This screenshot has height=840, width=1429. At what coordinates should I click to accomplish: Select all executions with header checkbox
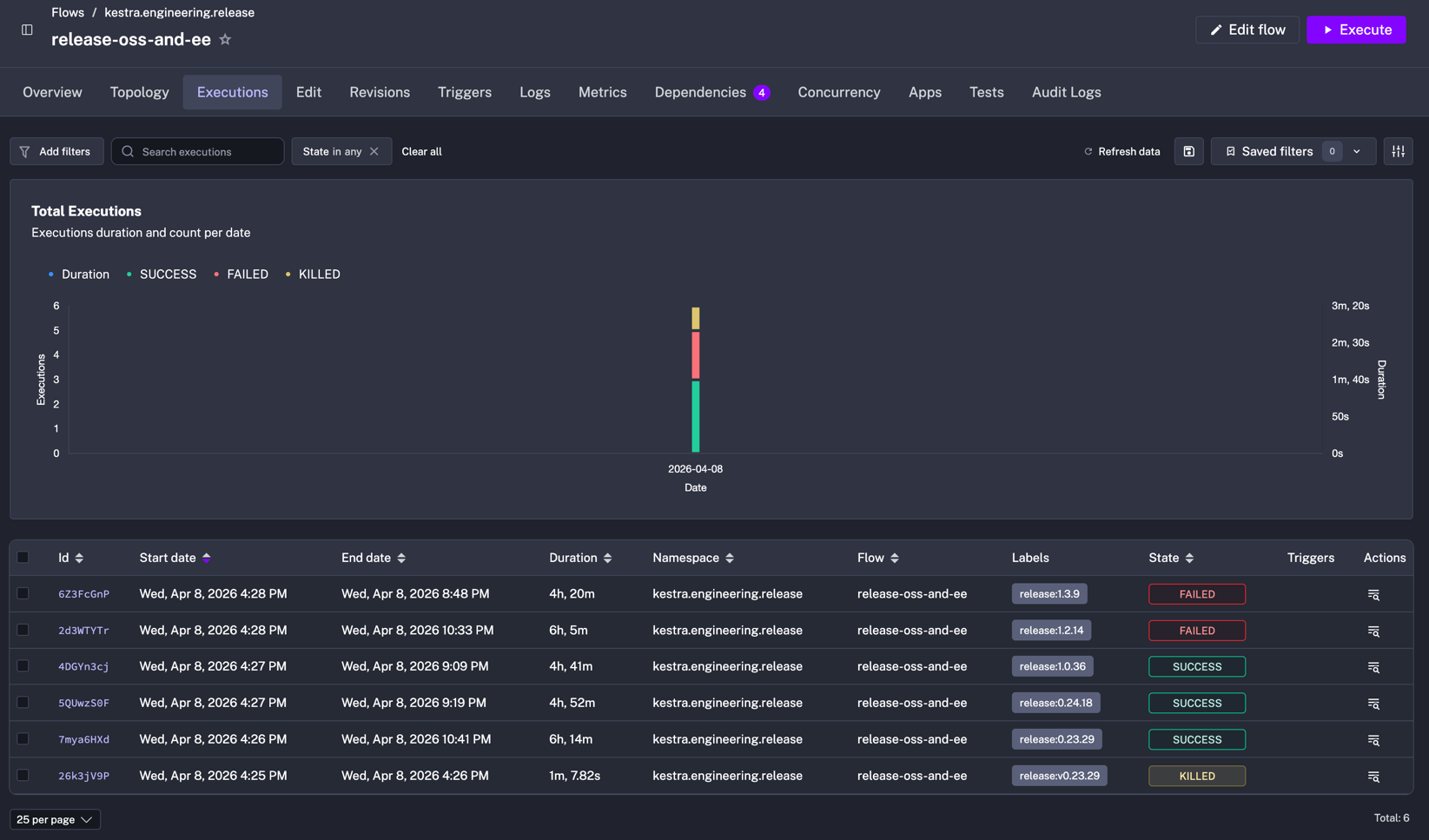click(23, 558)
